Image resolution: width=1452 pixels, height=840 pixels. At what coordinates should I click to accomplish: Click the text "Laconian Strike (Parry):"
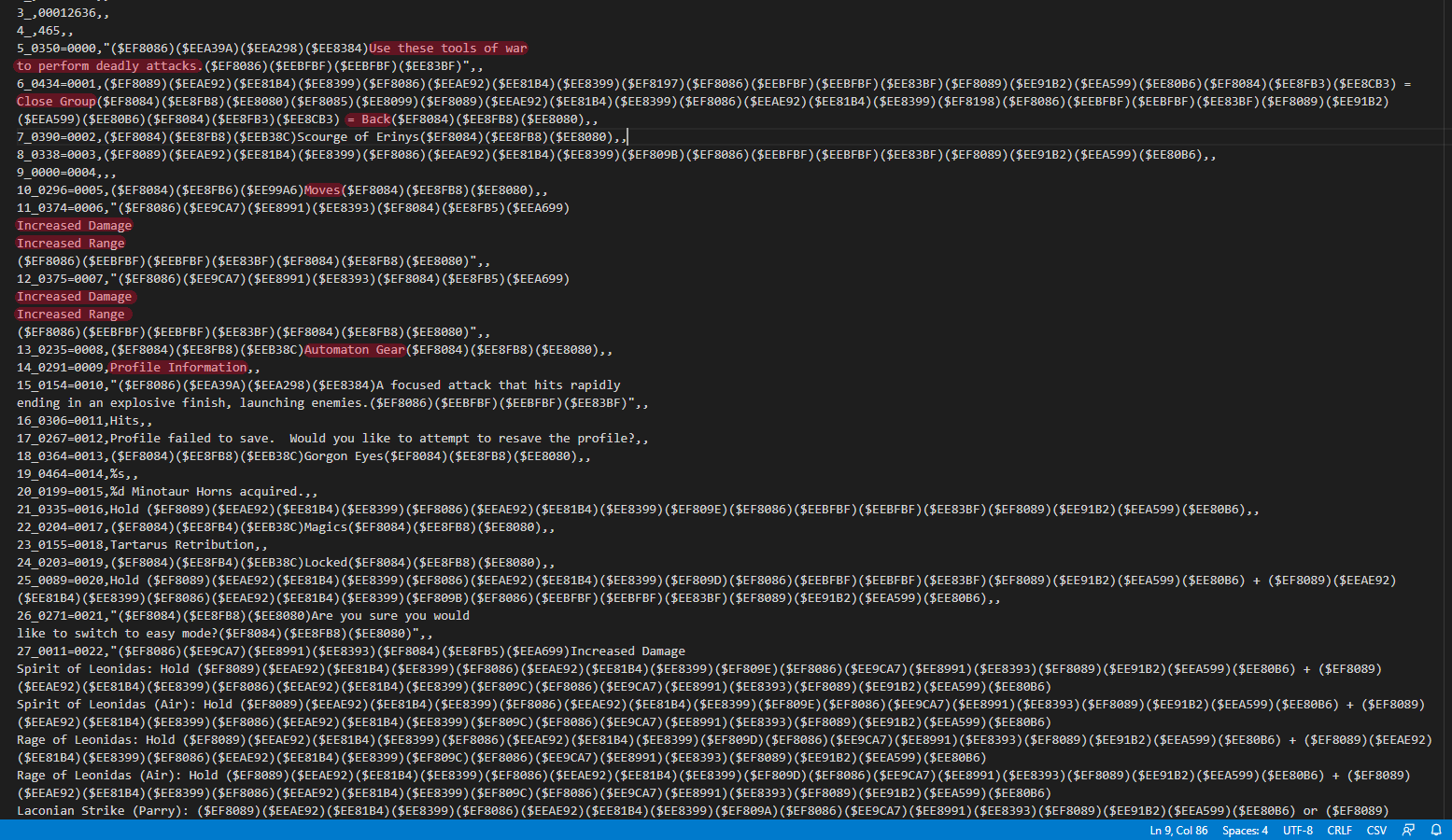(103, 811)
